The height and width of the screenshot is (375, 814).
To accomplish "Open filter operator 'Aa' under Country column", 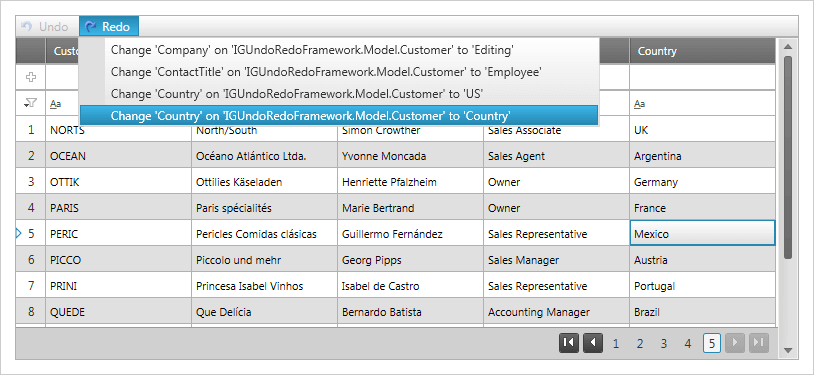I will click(639, 104).
